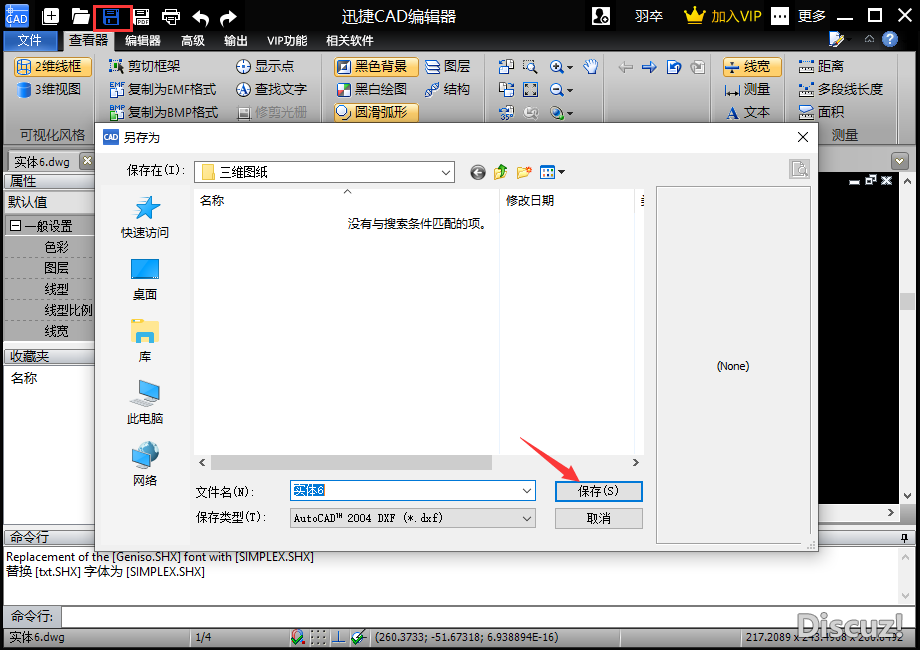Select This PC (此电脑) location

click(x=145, y=401)
